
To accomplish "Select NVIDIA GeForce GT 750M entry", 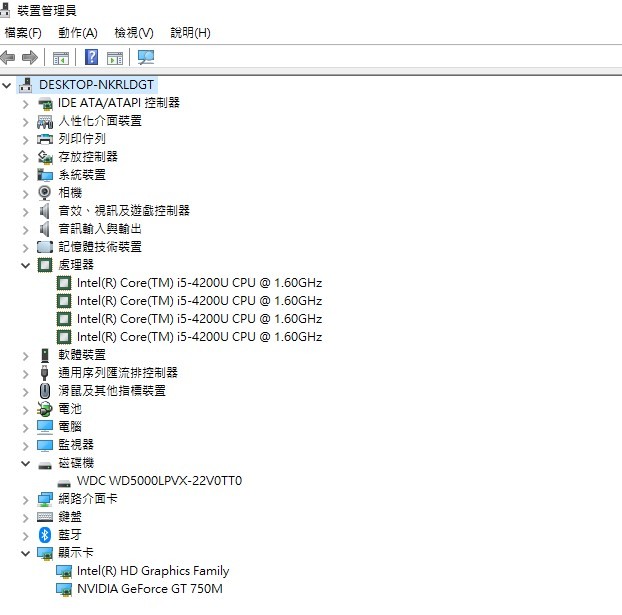I will click(x=150, y=589).
